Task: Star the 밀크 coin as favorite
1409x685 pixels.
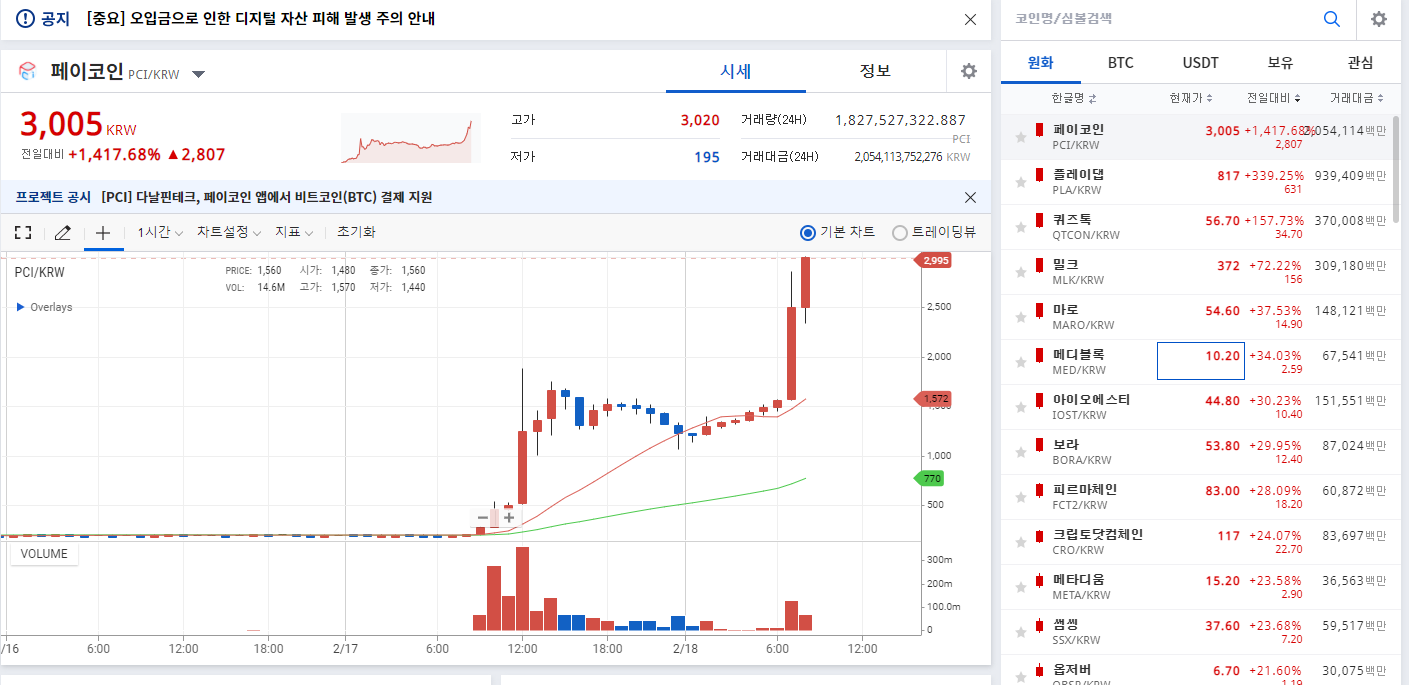Action: coord(1020,272)
